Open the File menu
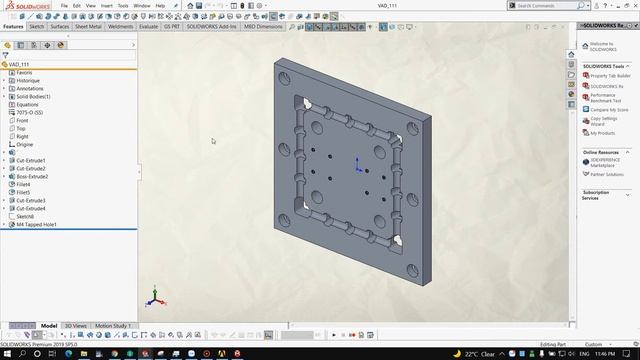The height and width of the screenshot is (360, 640). pyautogui.click(x=64, y=6)
